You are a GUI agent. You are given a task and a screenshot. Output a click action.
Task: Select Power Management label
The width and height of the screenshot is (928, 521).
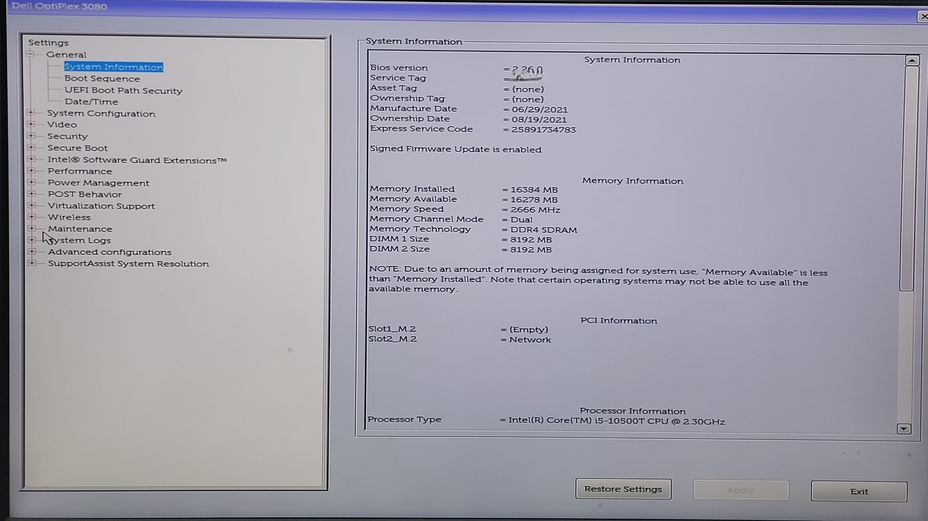pyautogui.click(x=98, y=183)
